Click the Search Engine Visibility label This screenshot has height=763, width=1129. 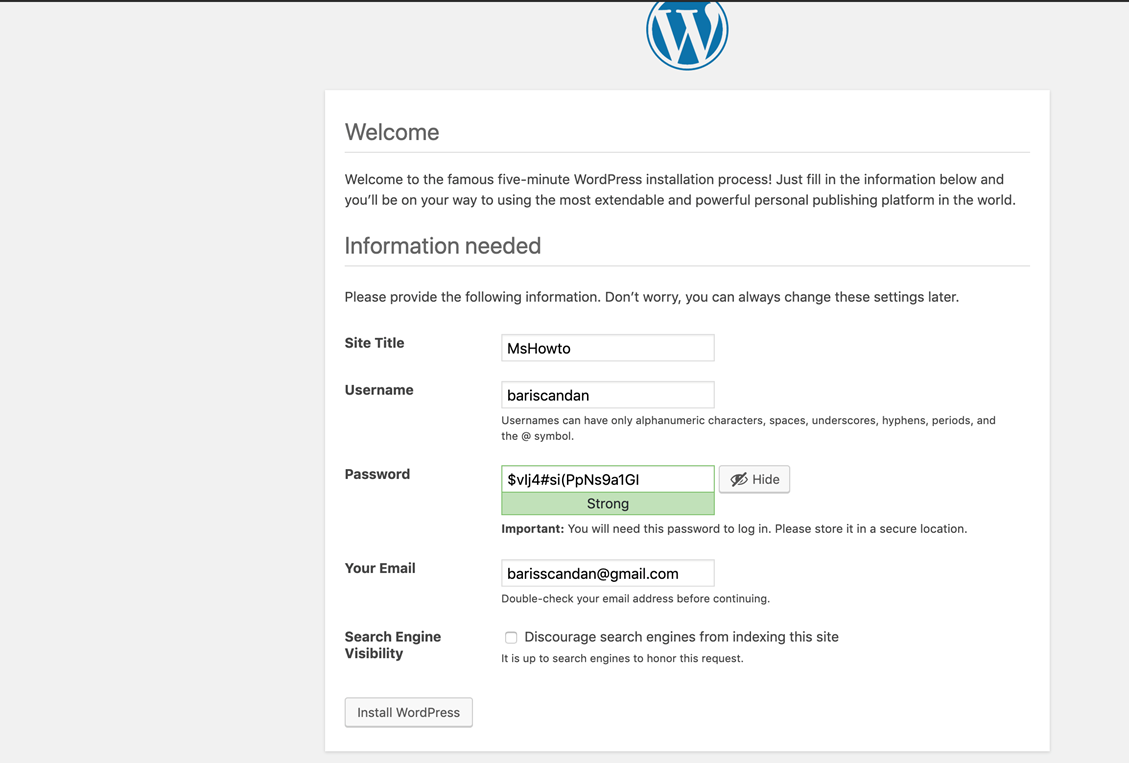(392, 645)
